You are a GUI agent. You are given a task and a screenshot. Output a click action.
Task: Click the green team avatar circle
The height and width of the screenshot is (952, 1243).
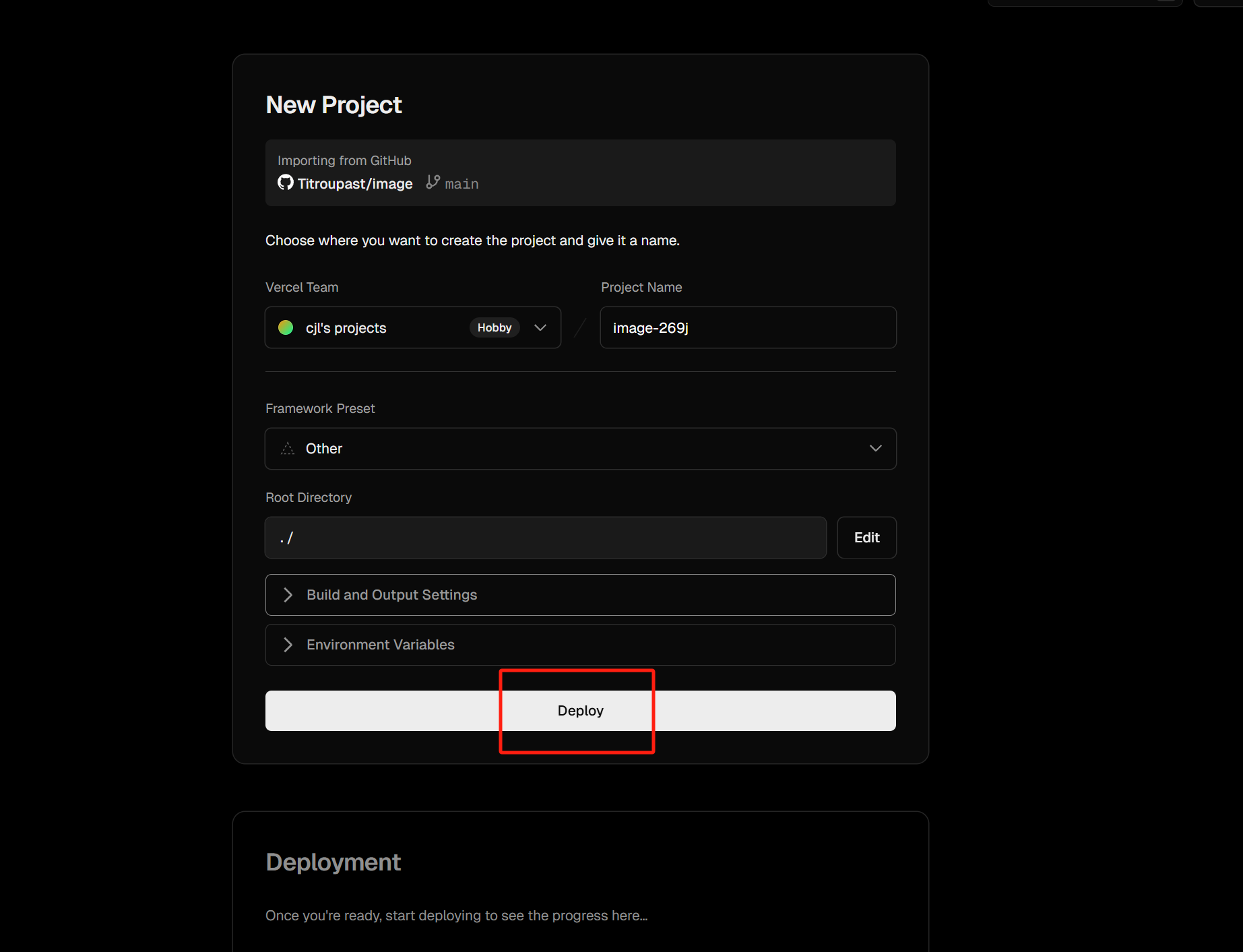[286, 327]
